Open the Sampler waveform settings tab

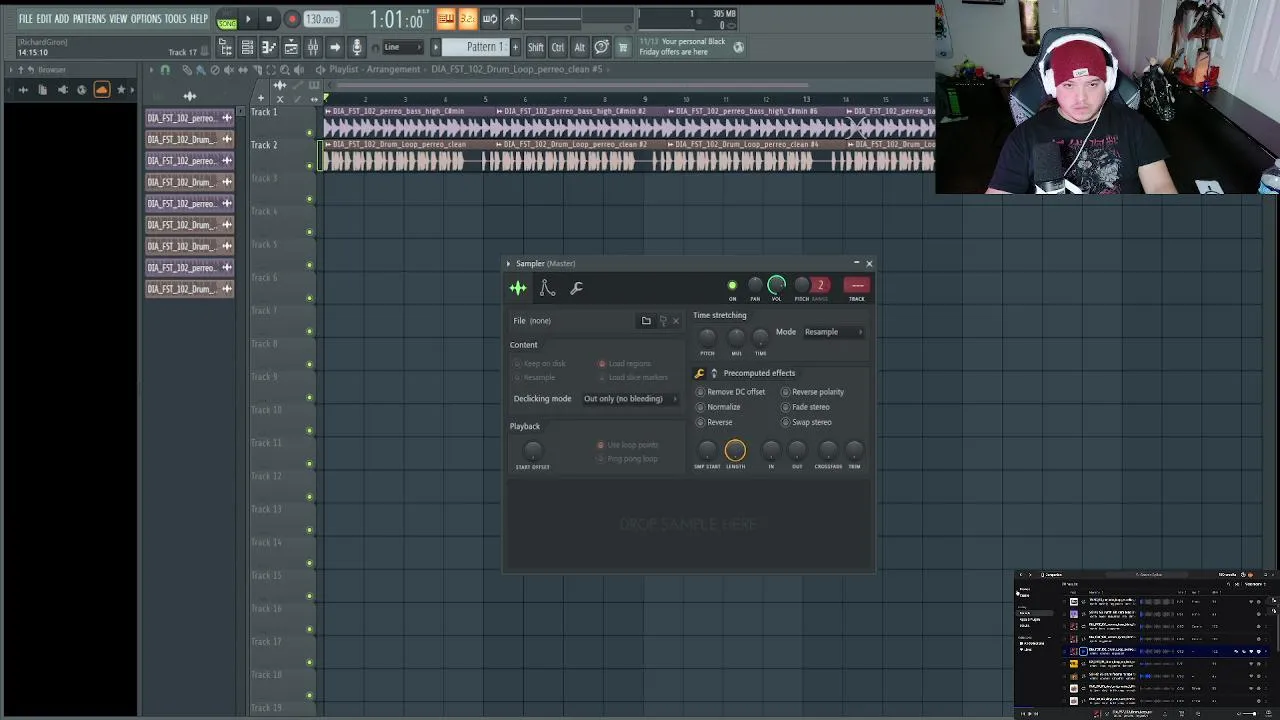point(518,288)
